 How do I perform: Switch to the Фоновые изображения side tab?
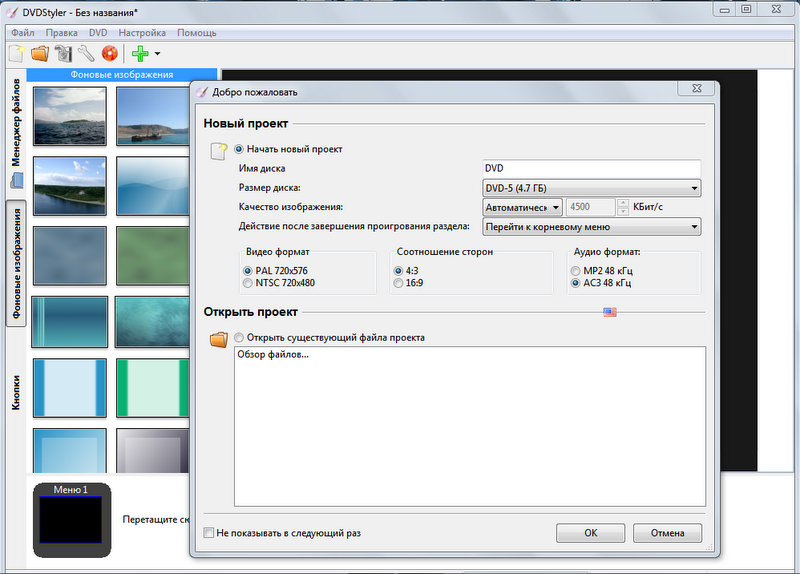(x=16, y=263)
